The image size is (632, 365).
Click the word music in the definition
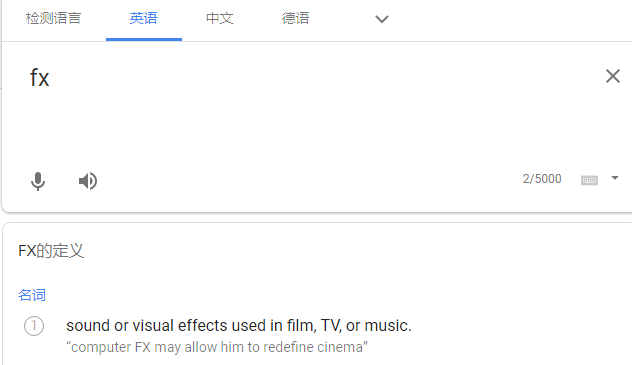point(386,326)
